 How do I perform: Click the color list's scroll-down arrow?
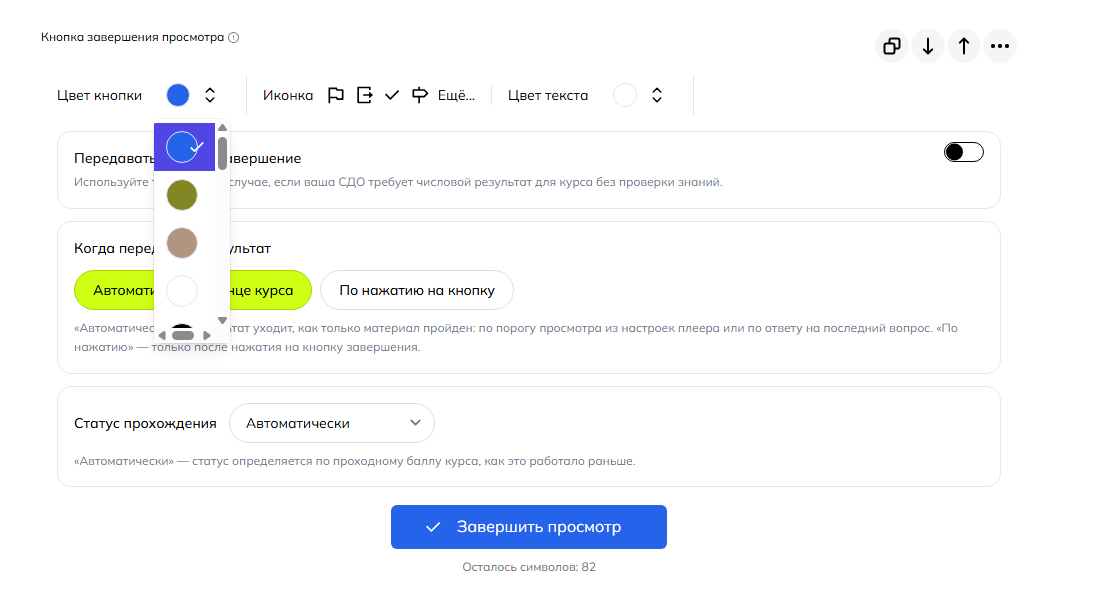223,320
